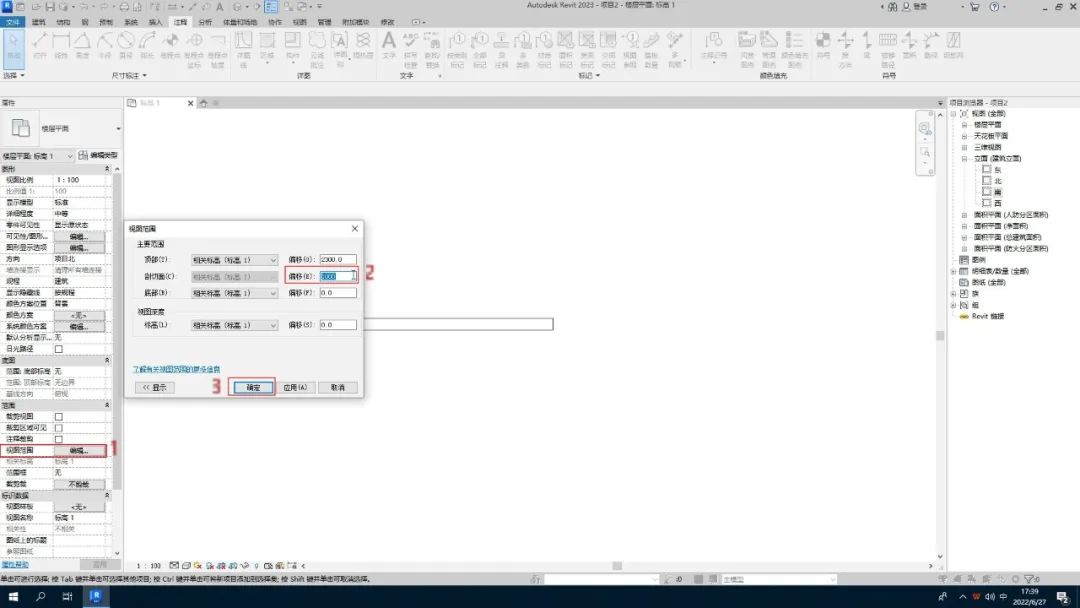The height and width of the screenshot is (608, 1080).
Task: Collapse the 立面 (建筑立面) tree node
Action: (x=964, y=158)
